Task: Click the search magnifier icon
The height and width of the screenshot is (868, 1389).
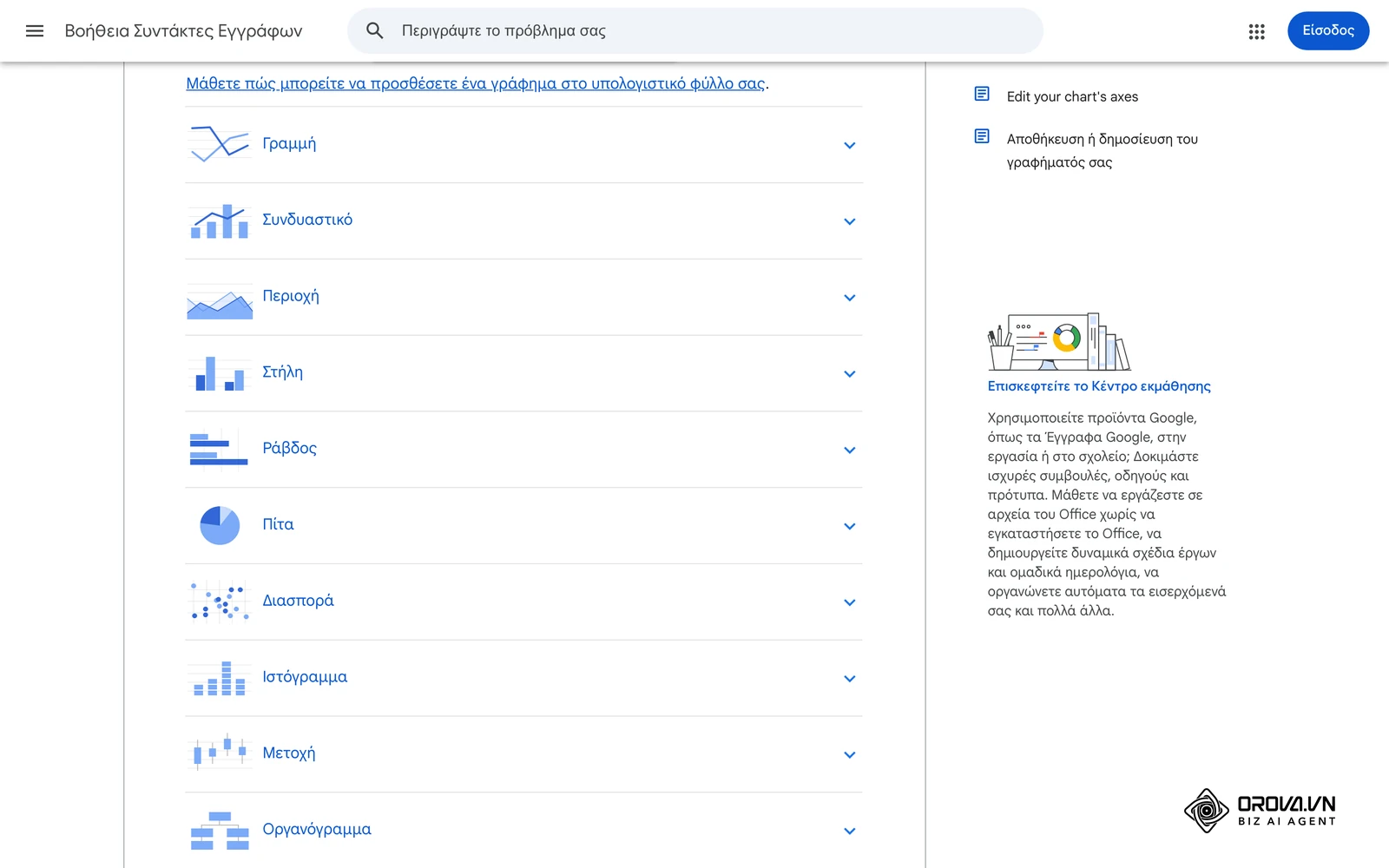Action: tap(375, 31)
